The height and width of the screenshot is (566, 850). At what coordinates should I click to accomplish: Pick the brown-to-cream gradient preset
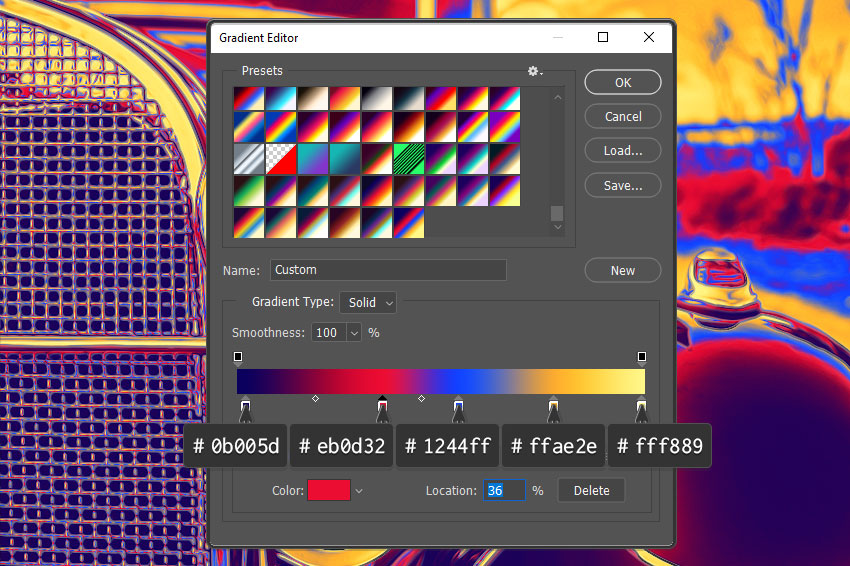(x=313, y=98)
